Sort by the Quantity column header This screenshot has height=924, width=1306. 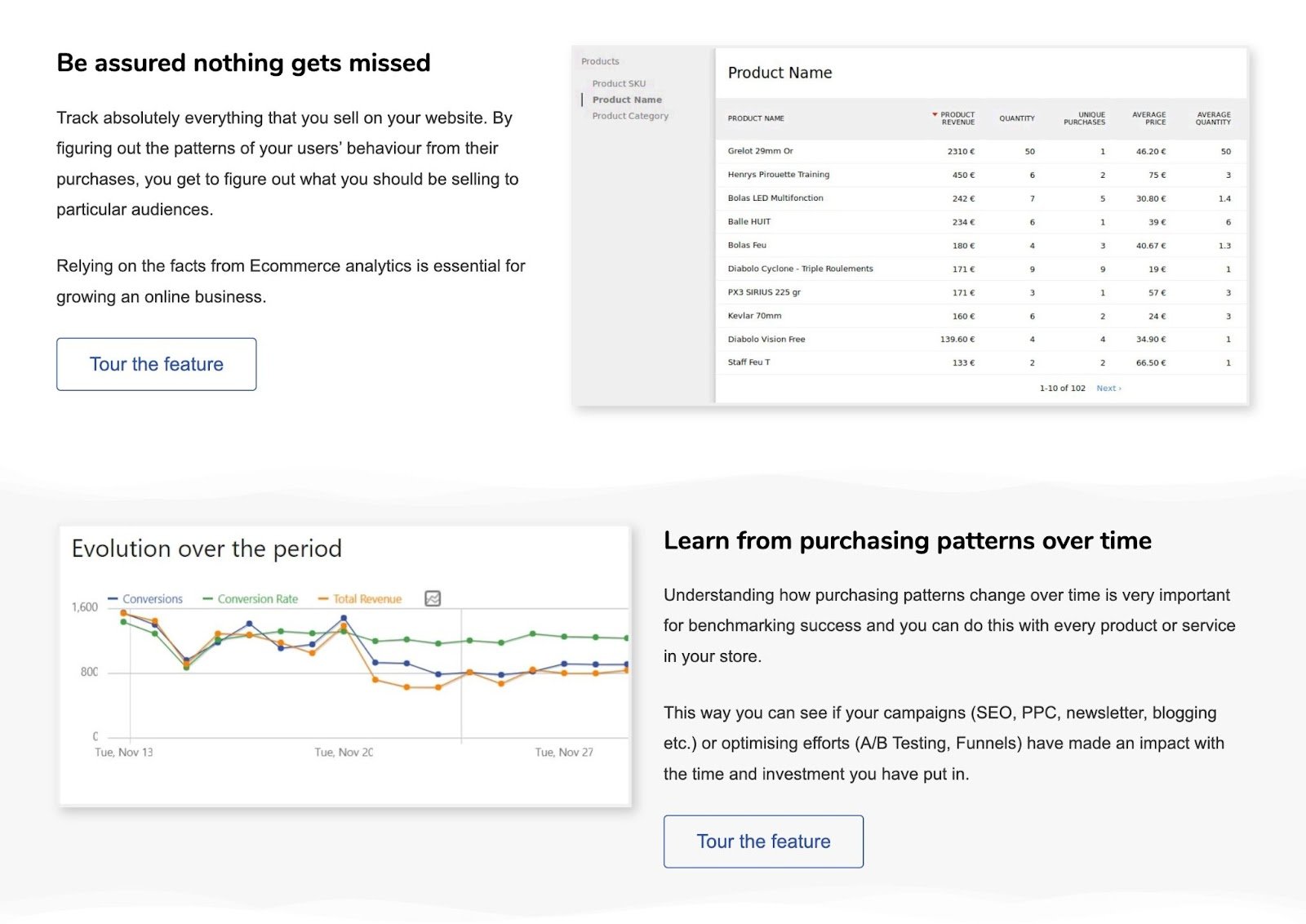pyautogui.click(x=1016, y=118)
